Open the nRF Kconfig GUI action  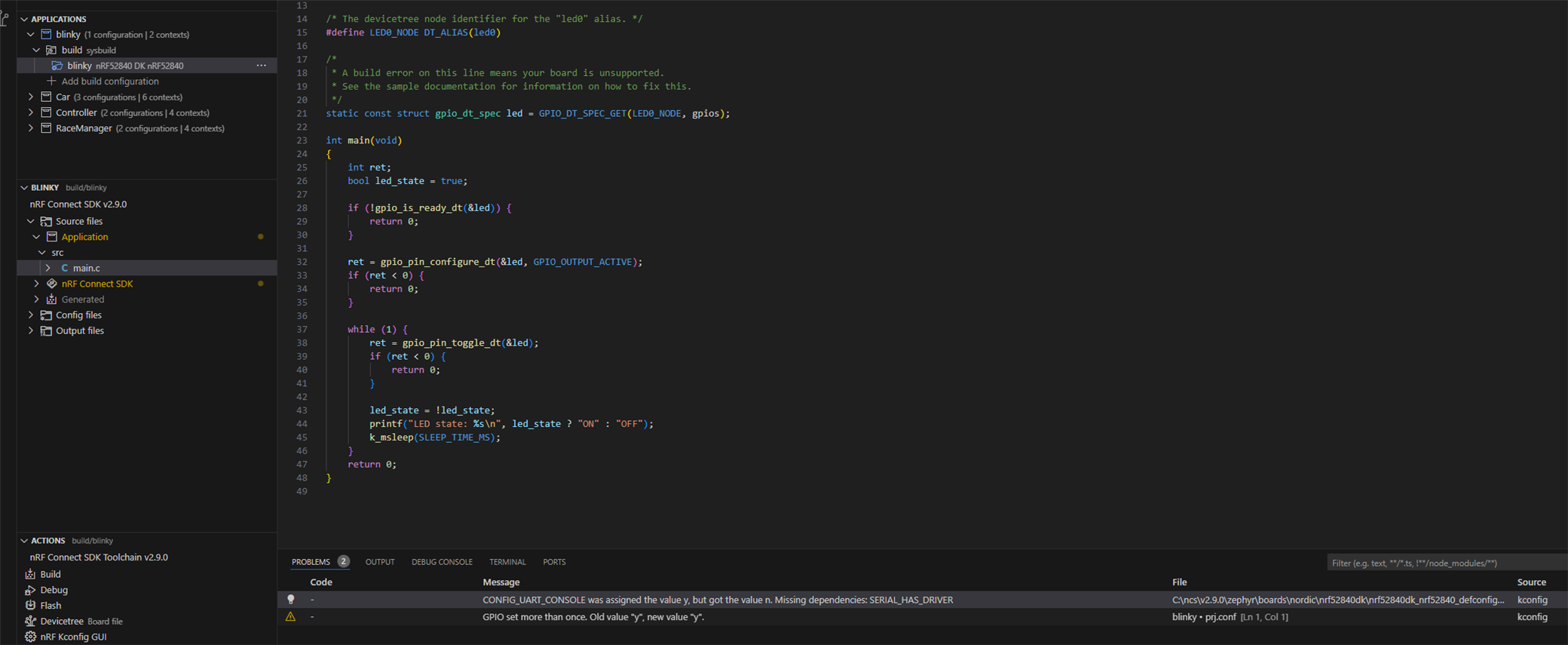pyautogui.click(x=73, y=637)
